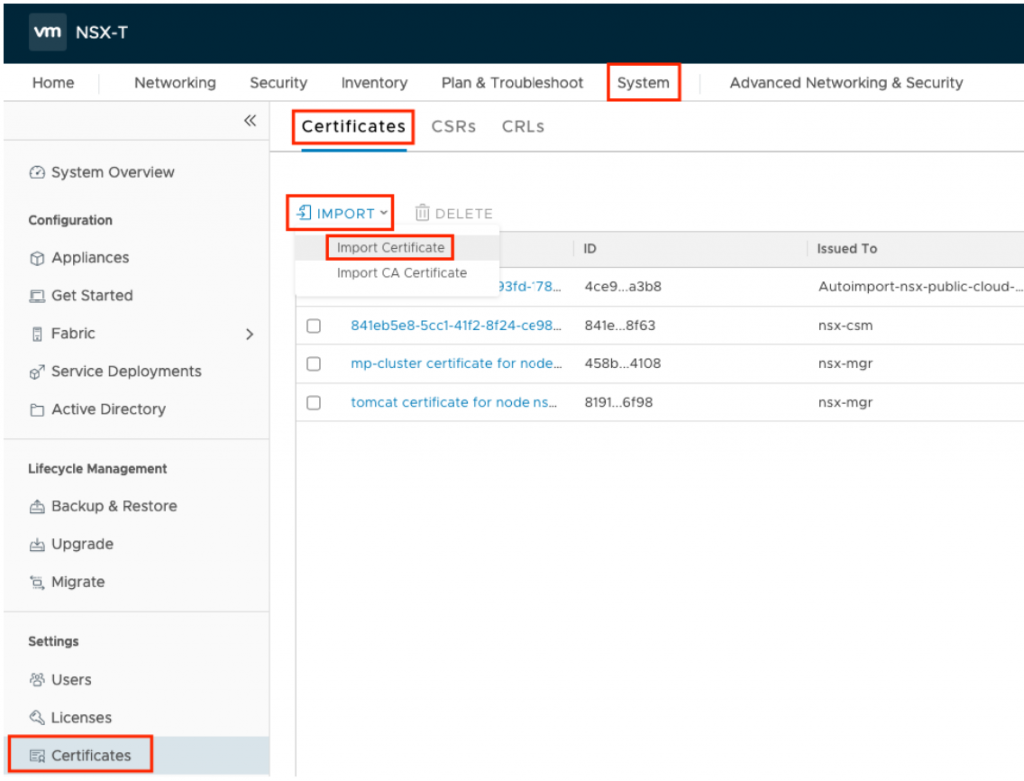Viewport: 1024px width, 781px height.
Task: Open the Networking tab
Action: pos(175,83)
